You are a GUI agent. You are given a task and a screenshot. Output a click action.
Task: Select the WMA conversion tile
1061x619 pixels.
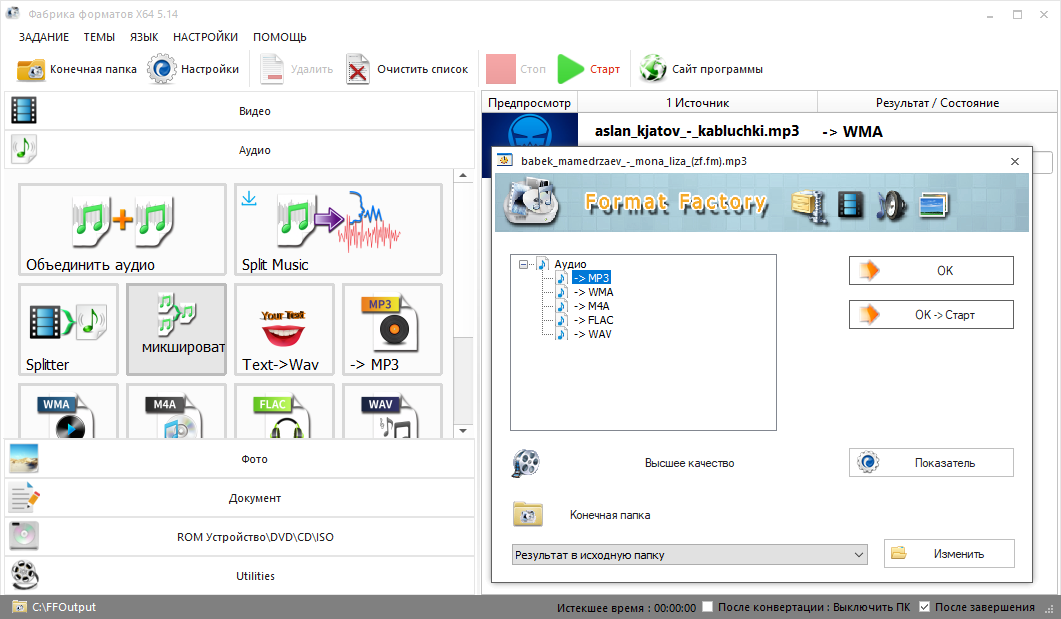coord(68,411)
